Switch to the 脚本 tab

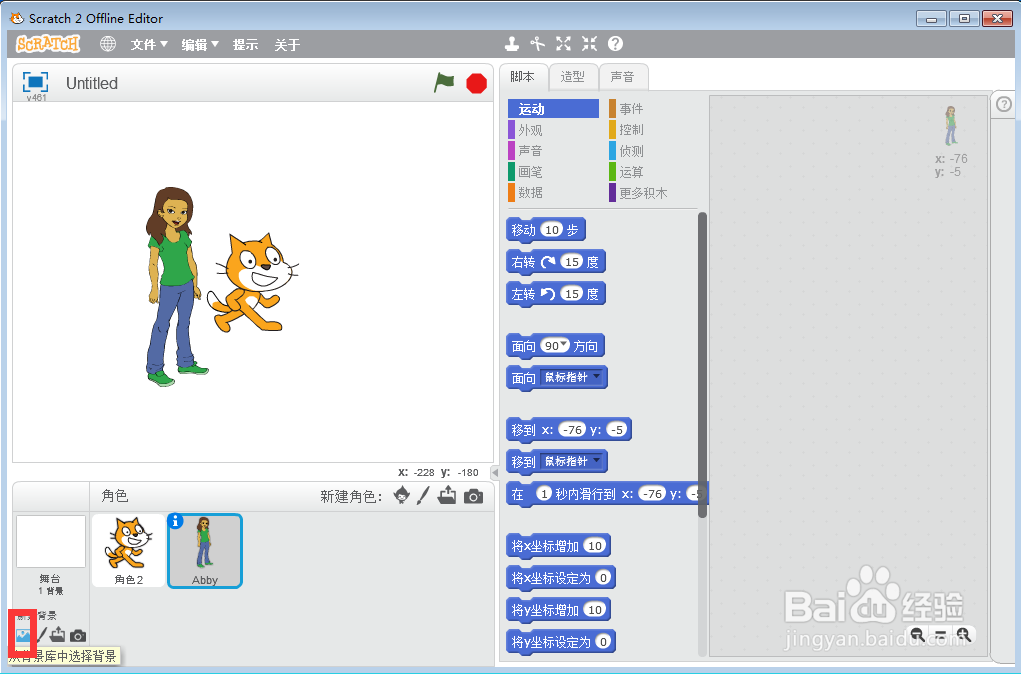pos(523,77)
